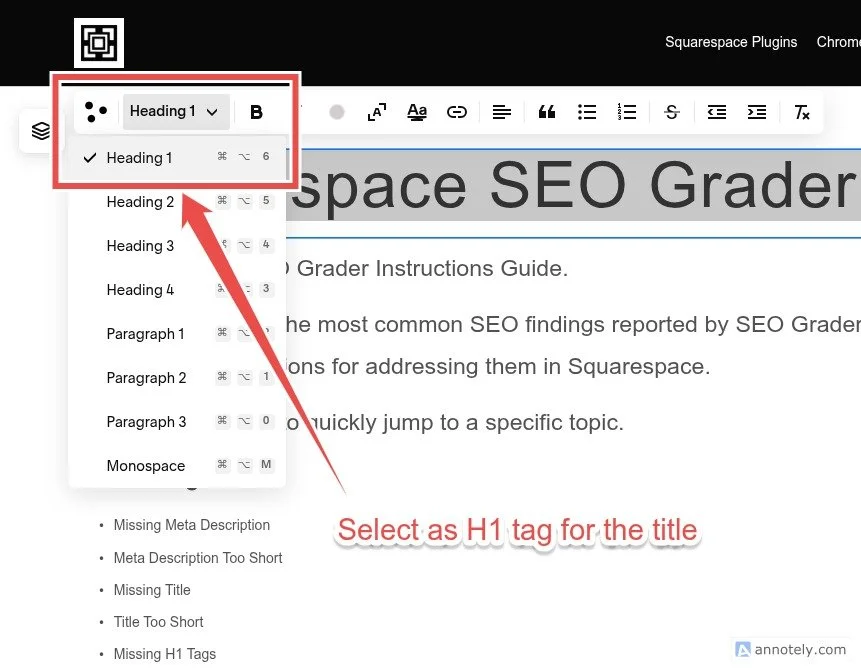Apply Paragraph 2 style
861x671 pixels.
tap(177, 377)
